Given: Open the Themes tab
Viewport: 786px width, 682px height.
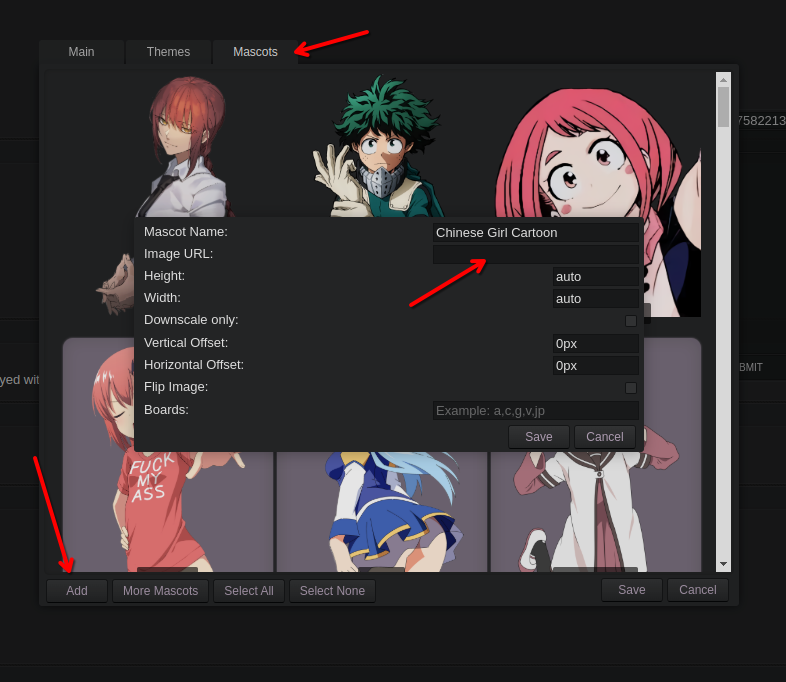Looking at the screenshot, I should point(168,52).
